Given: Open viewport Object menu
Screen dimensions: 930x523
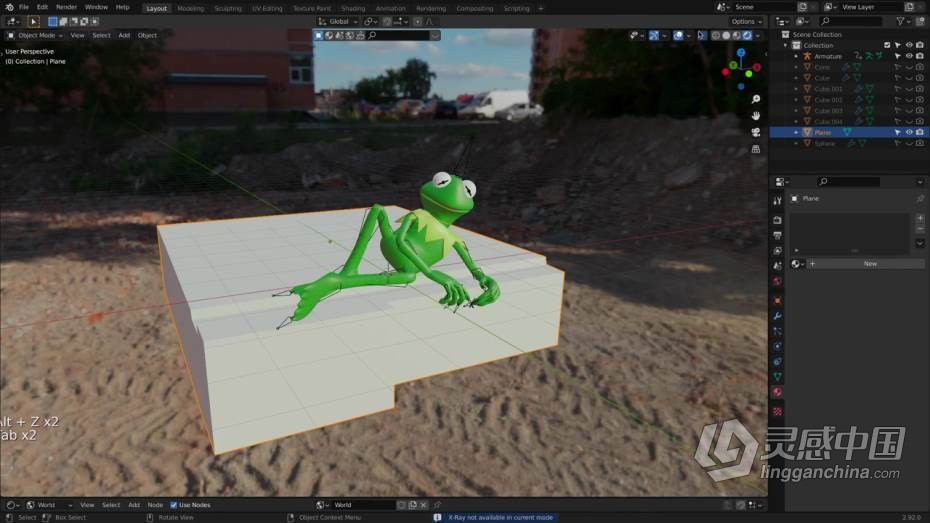Looking at the screenshot, I should pos(147,36).
